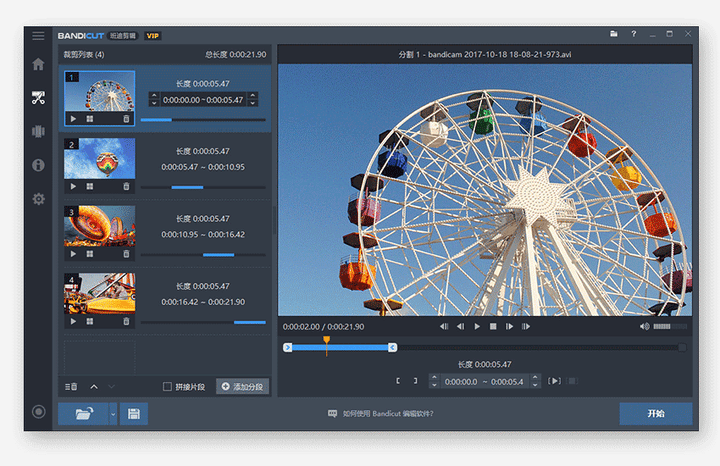
Task: Click the orange playhead marker on timeline
Action: click(326, 340)
